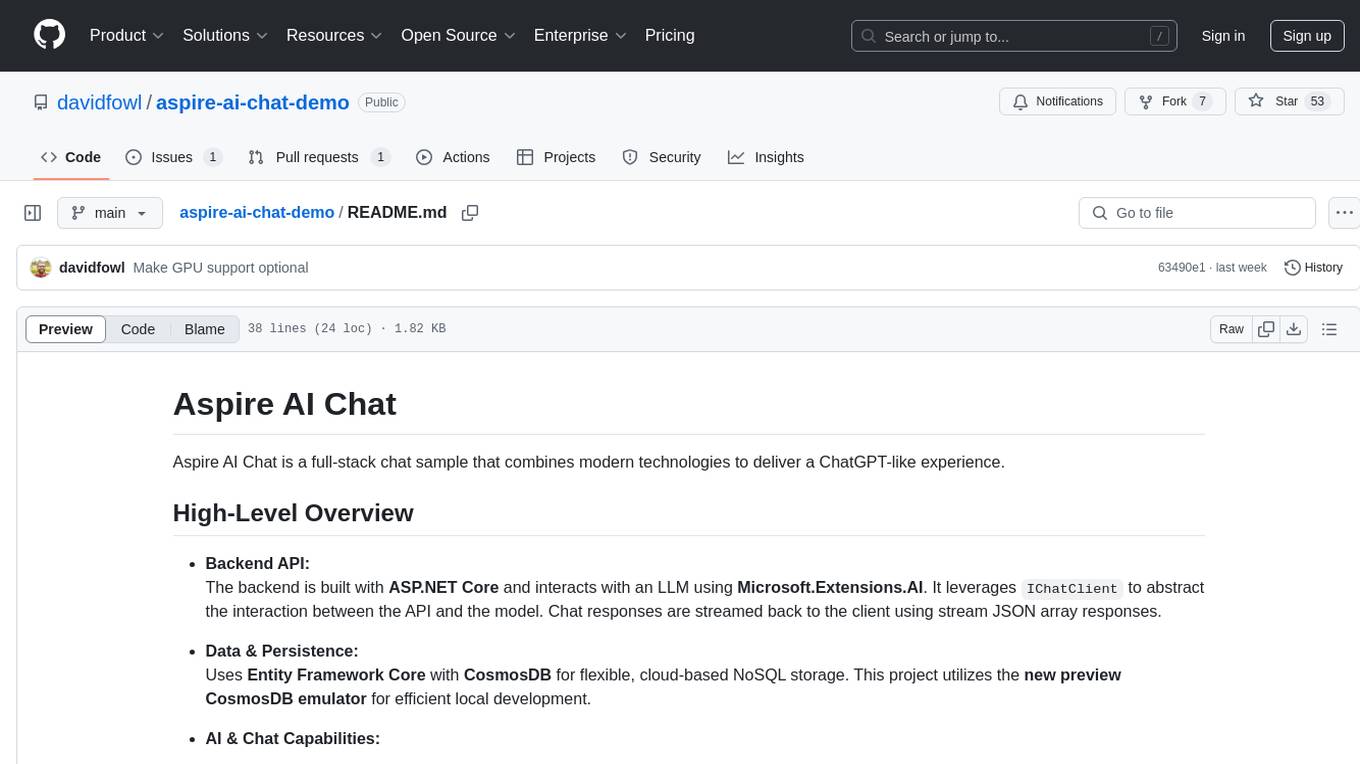Click the High-Level Overview heading
Image resolution: width=1360 pixels, height=764 pixels.
coord(293,513)
